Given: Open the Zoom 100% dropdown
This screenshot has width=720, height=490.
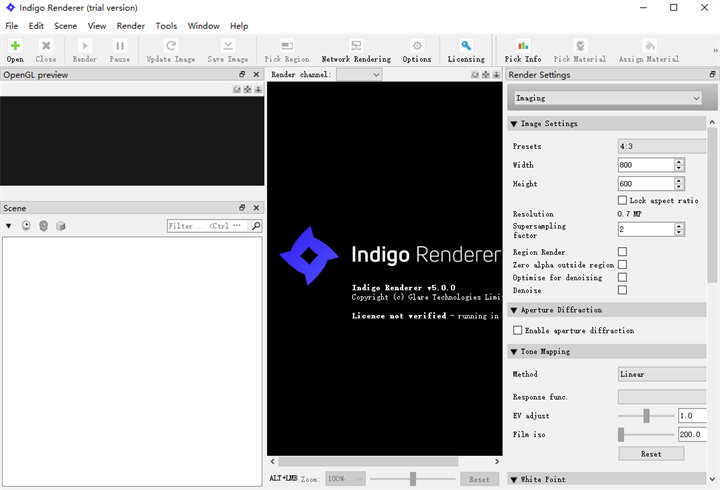Looking at the screenshot, I should 345,479.
